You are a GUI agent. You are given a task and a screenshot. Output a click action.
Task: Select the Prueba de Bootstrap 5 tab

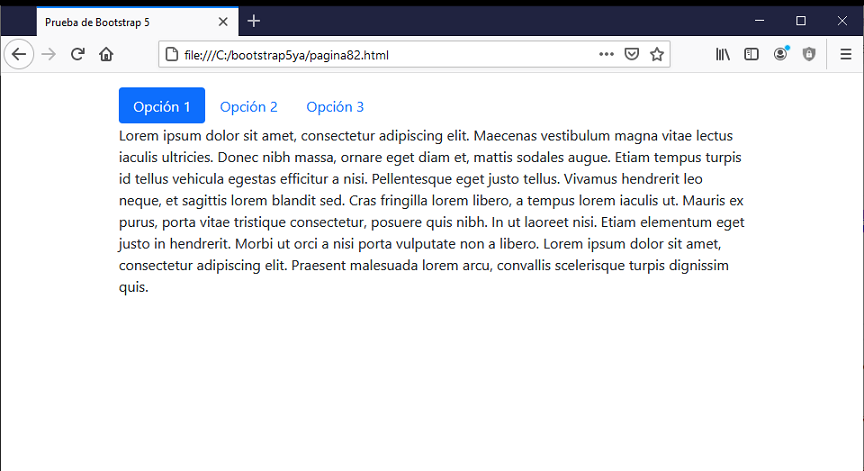click(x=137, y=22)
